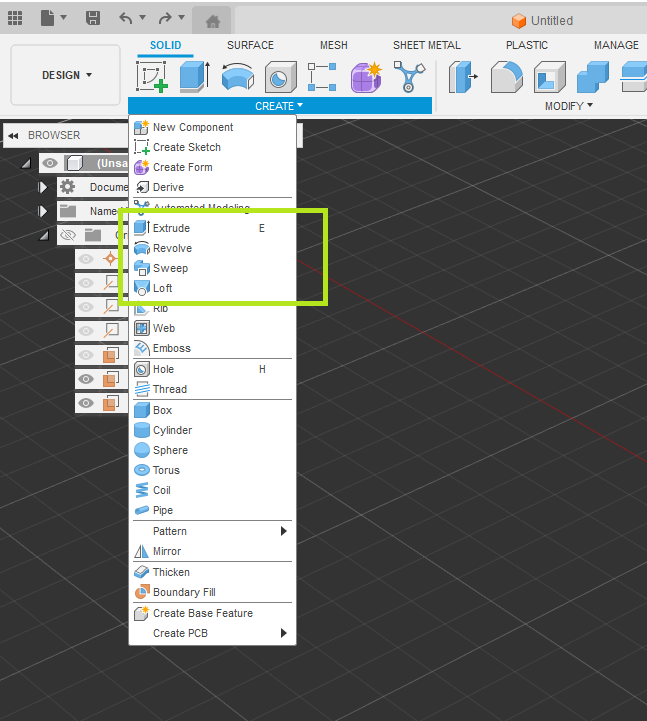Choose Create Form menu entry
The width and height of the screenshot is (647, 721).
[x=212, y=167]
